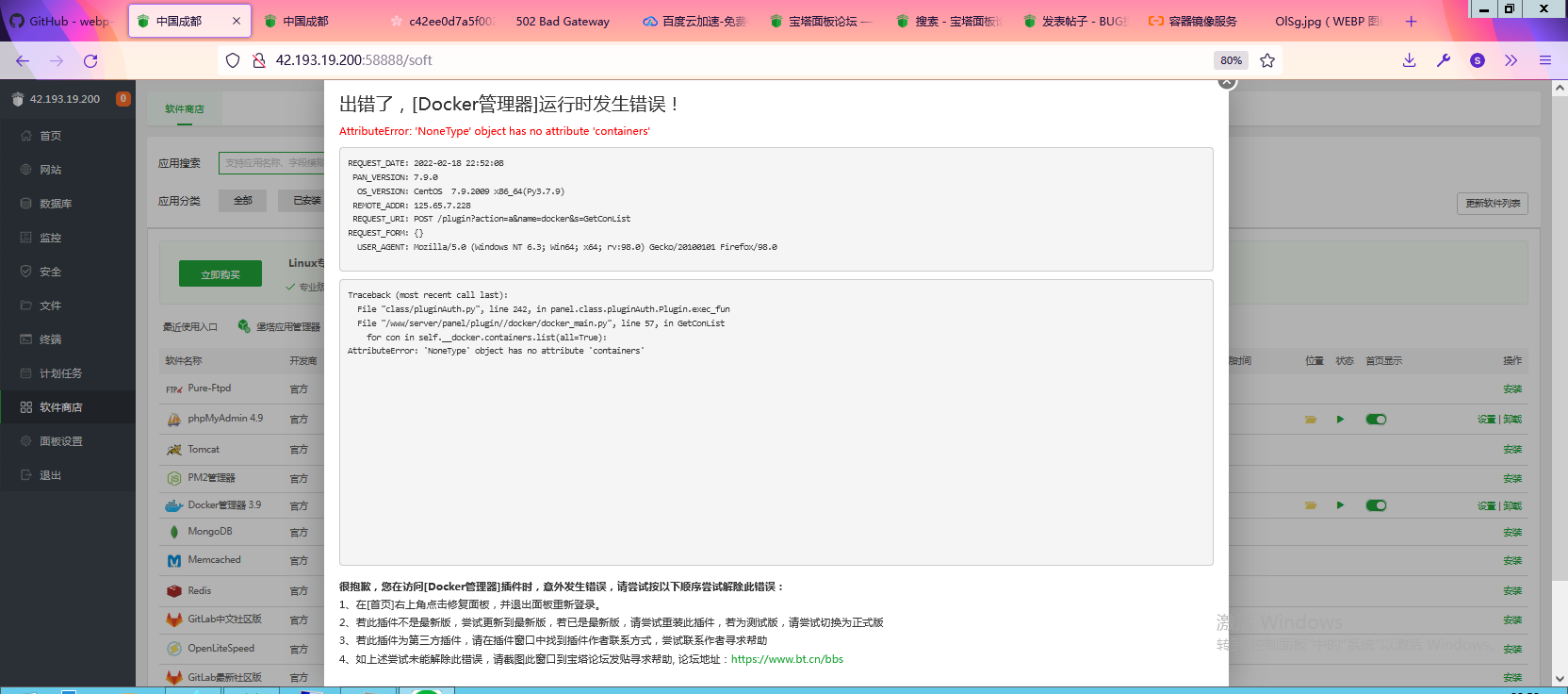Click the purple S account icon
The height and width of the screenshot is (694, 1568).
1478,60
